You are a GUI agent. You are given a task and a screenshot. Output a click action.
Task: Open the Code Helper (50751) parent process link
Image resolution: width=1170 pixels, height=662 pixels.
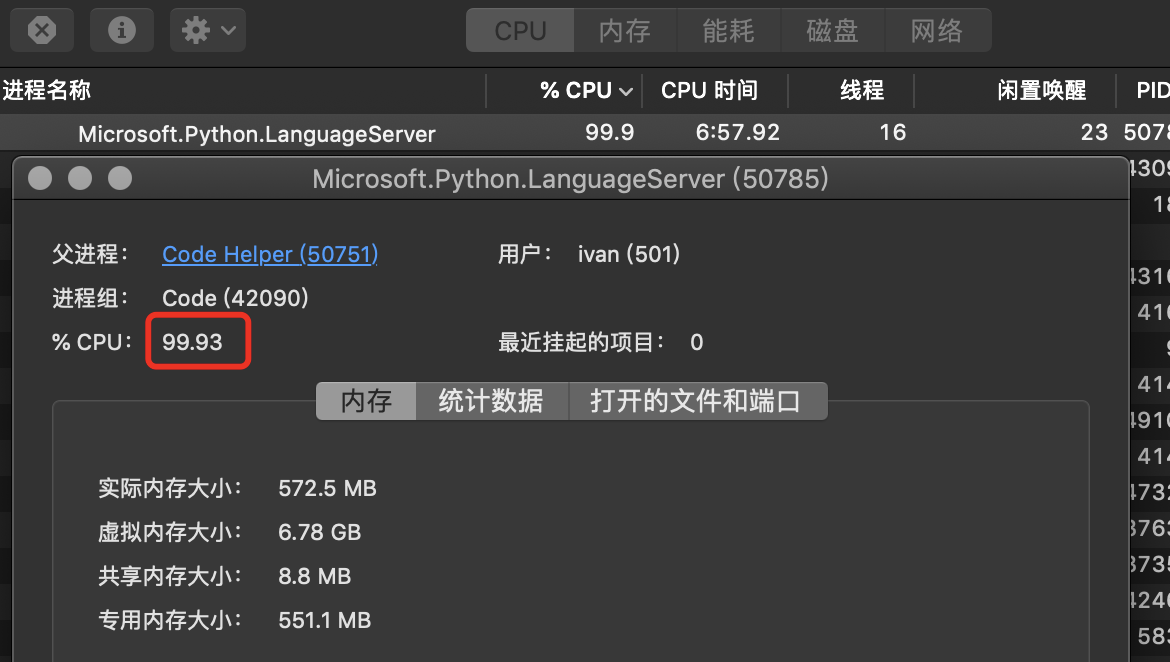pos(269,254)
